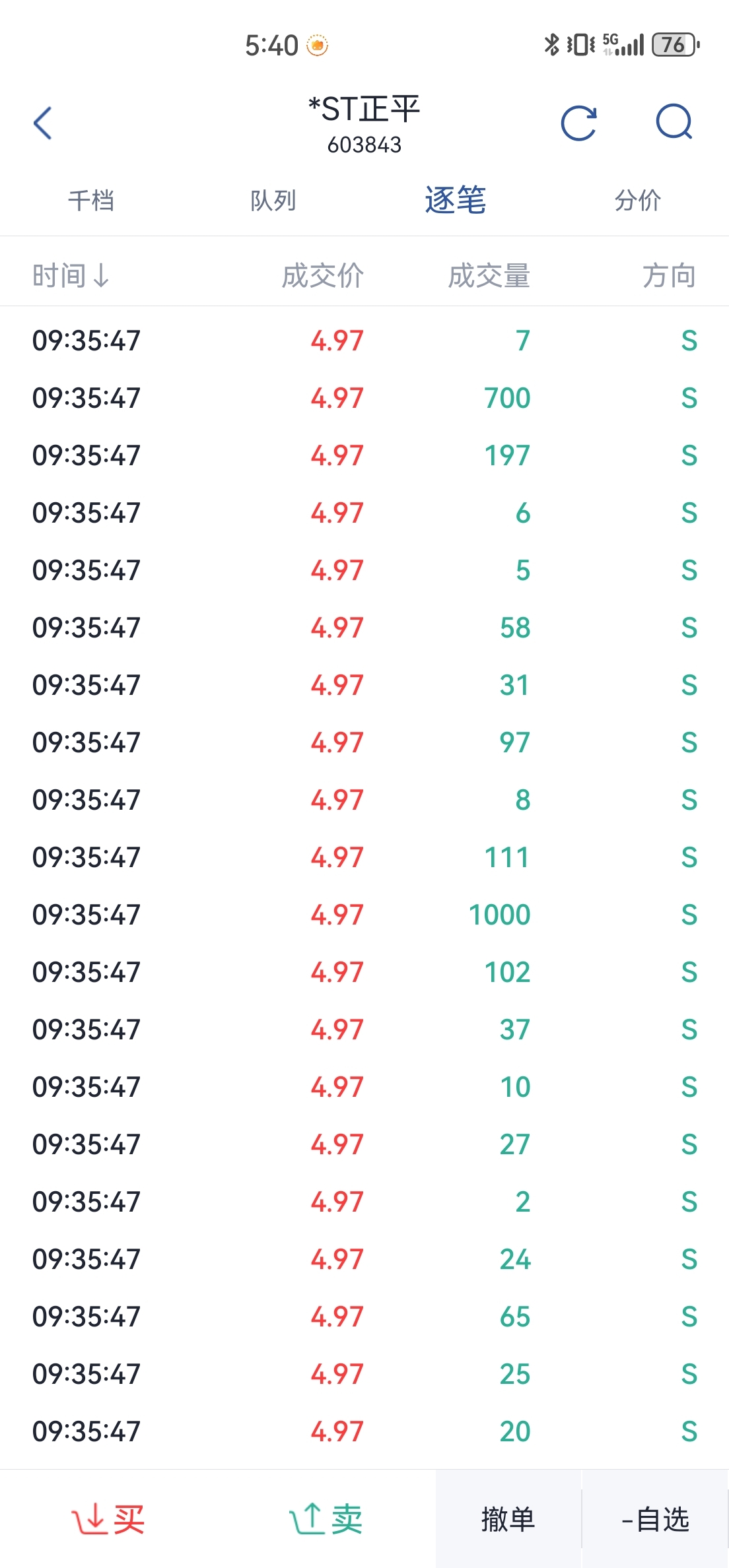Tap the *ST正平 stock title
The height and width of the screenshot is (1568, 729).
[x=364, y=110]
